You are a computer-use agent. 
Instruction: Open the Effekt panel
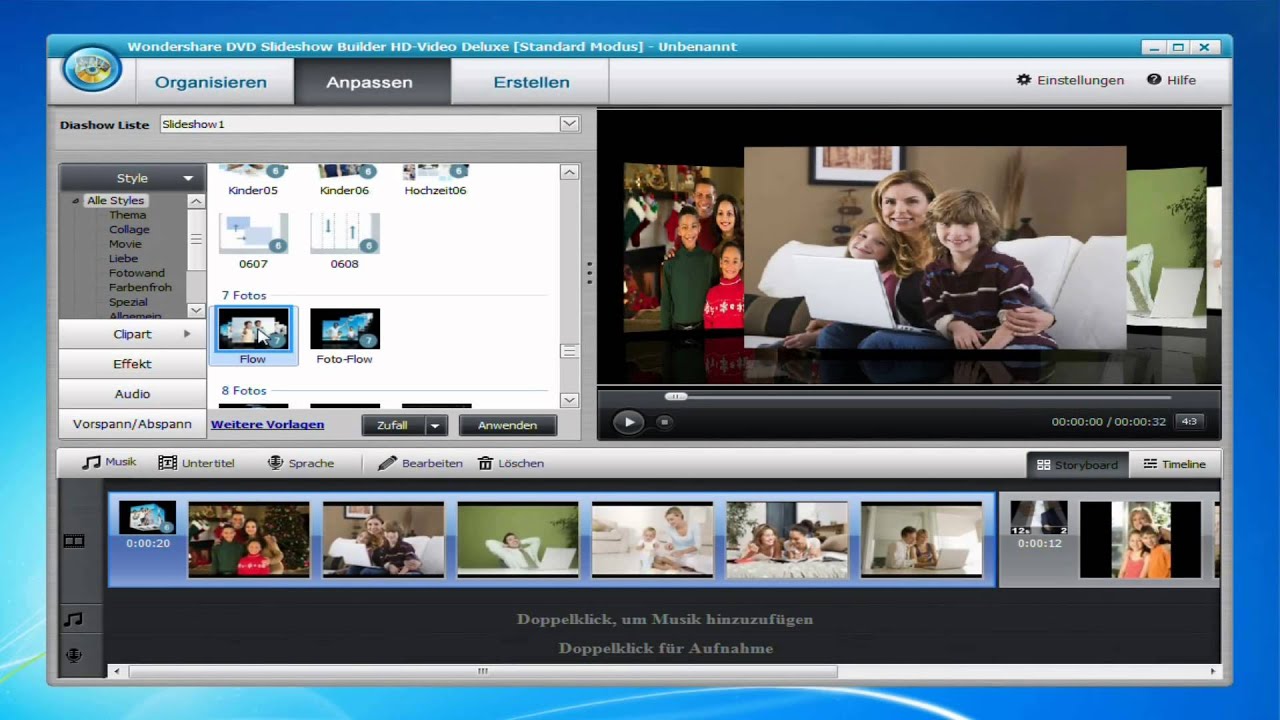[x=132, y=364]
